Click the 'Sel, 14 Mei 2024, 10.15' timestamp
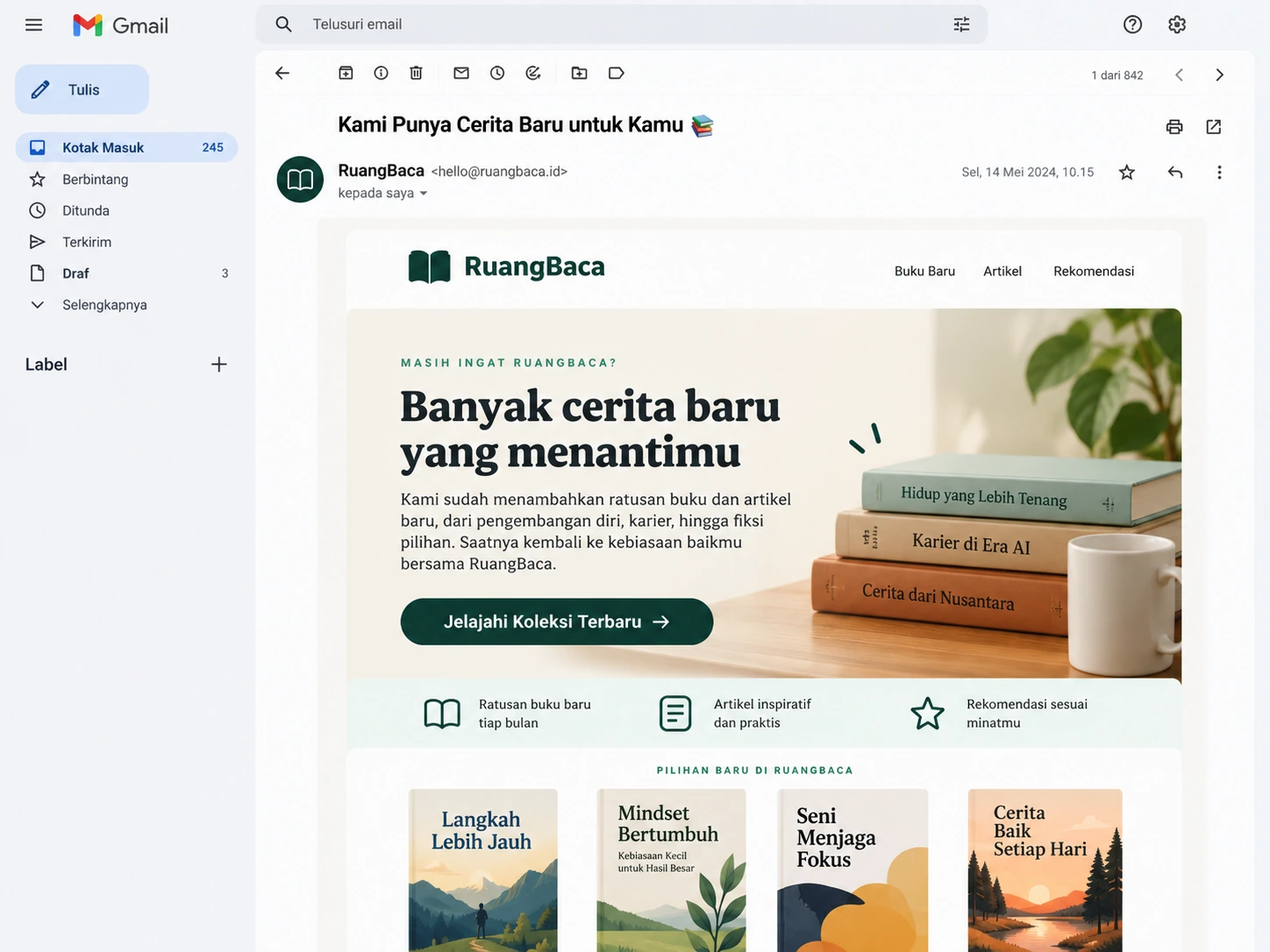The width and height of the screenshot is (1270, 952). coord(1028,173)
